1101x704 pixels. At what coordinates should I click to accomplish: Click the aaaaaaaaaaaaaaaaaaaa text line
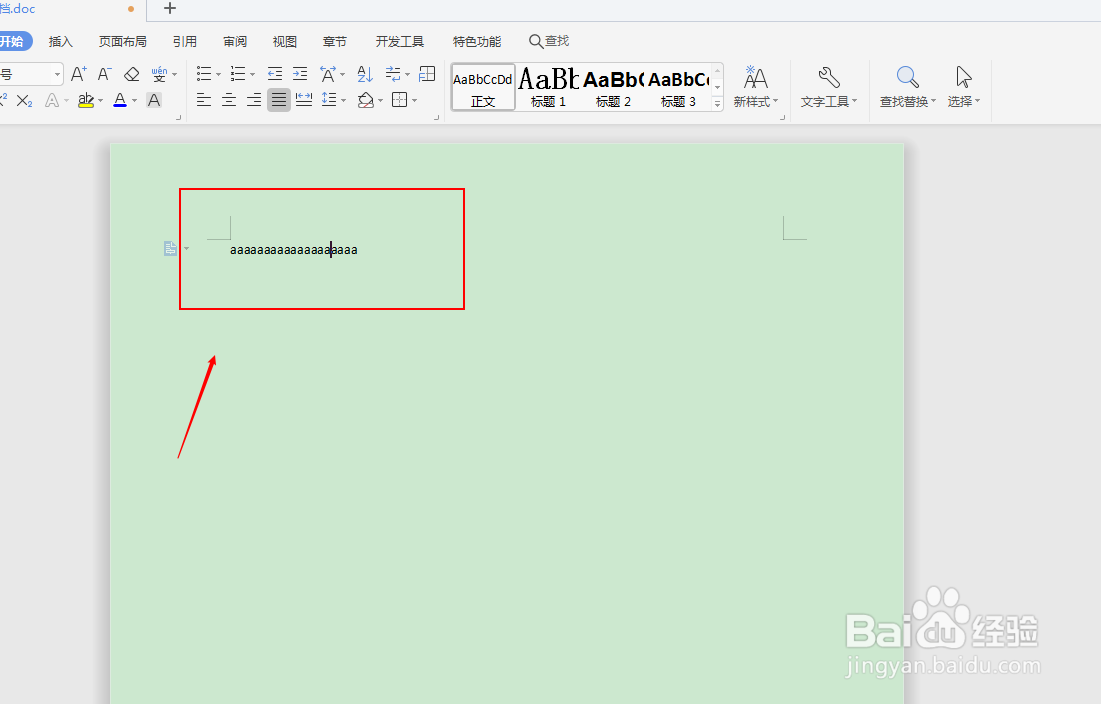(294, 250)
